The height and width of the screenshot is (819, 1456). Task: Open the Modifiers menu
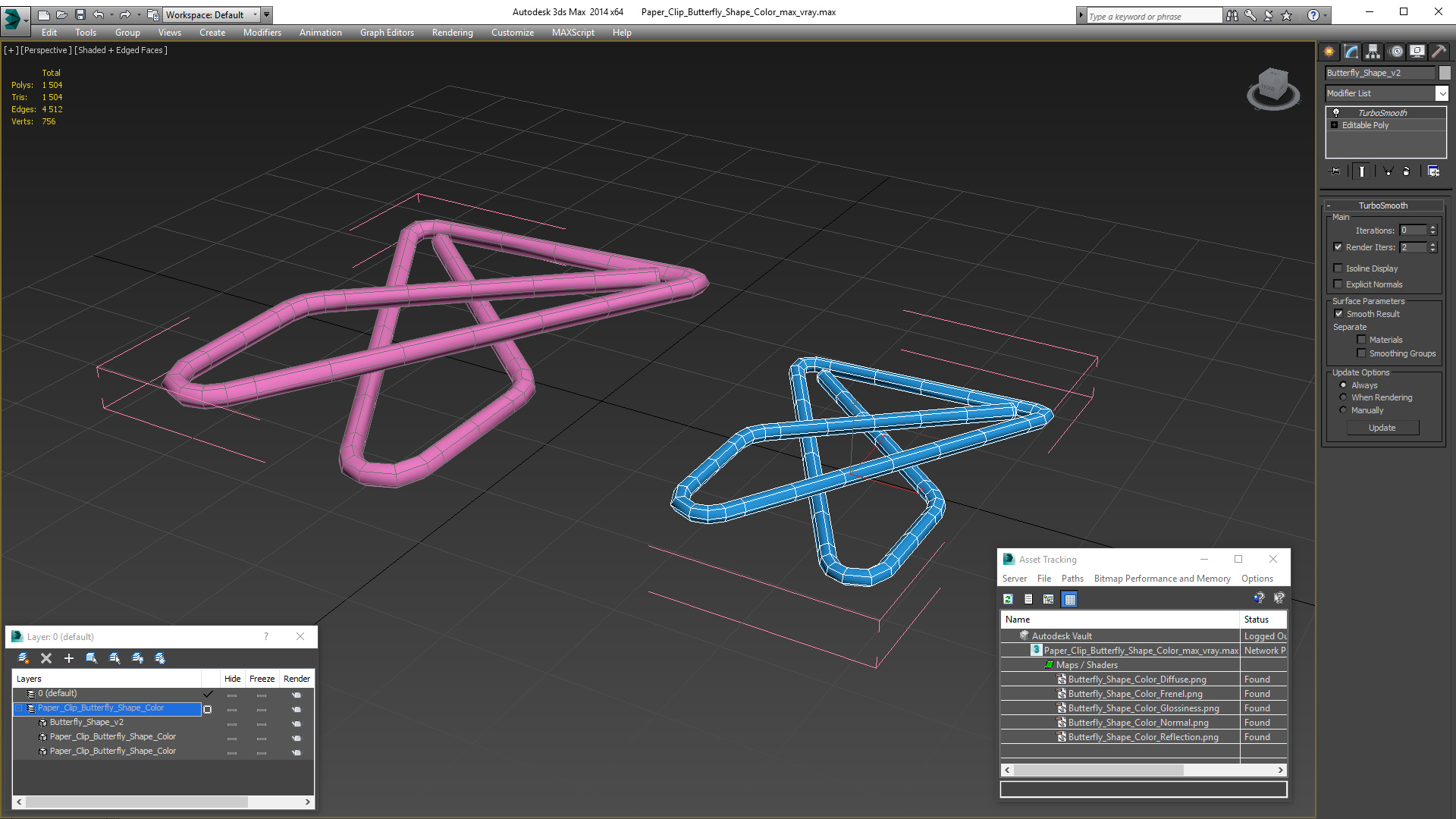[x=262, y=33]
